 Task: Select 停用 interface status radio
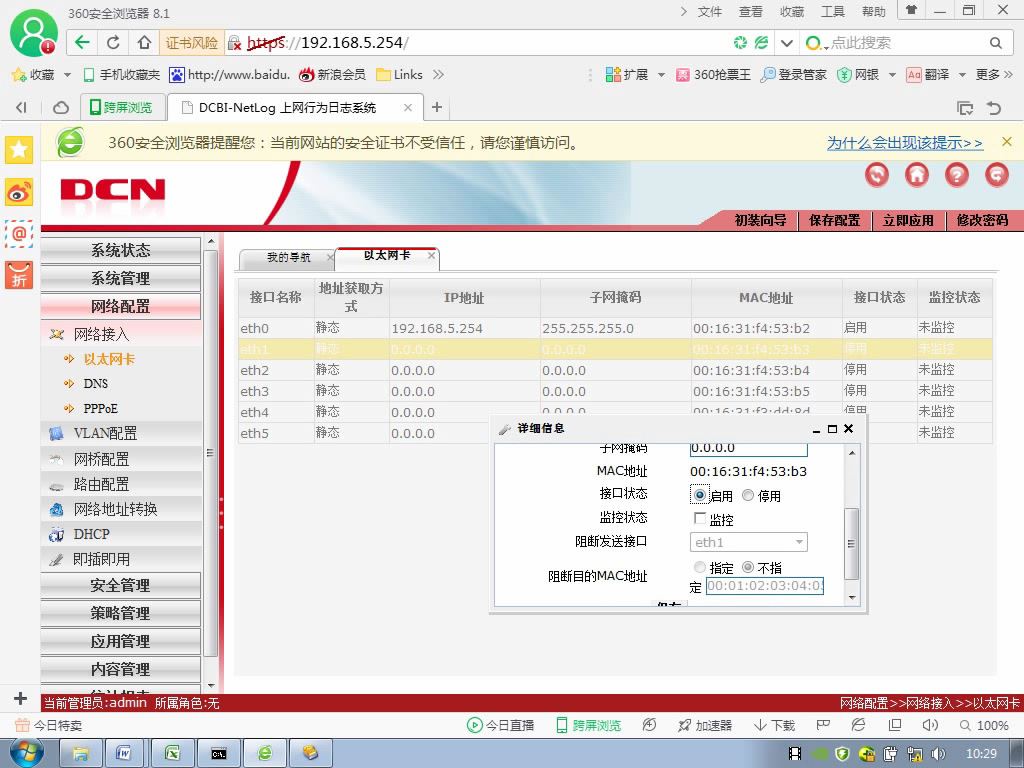click(x=748, y=495)
